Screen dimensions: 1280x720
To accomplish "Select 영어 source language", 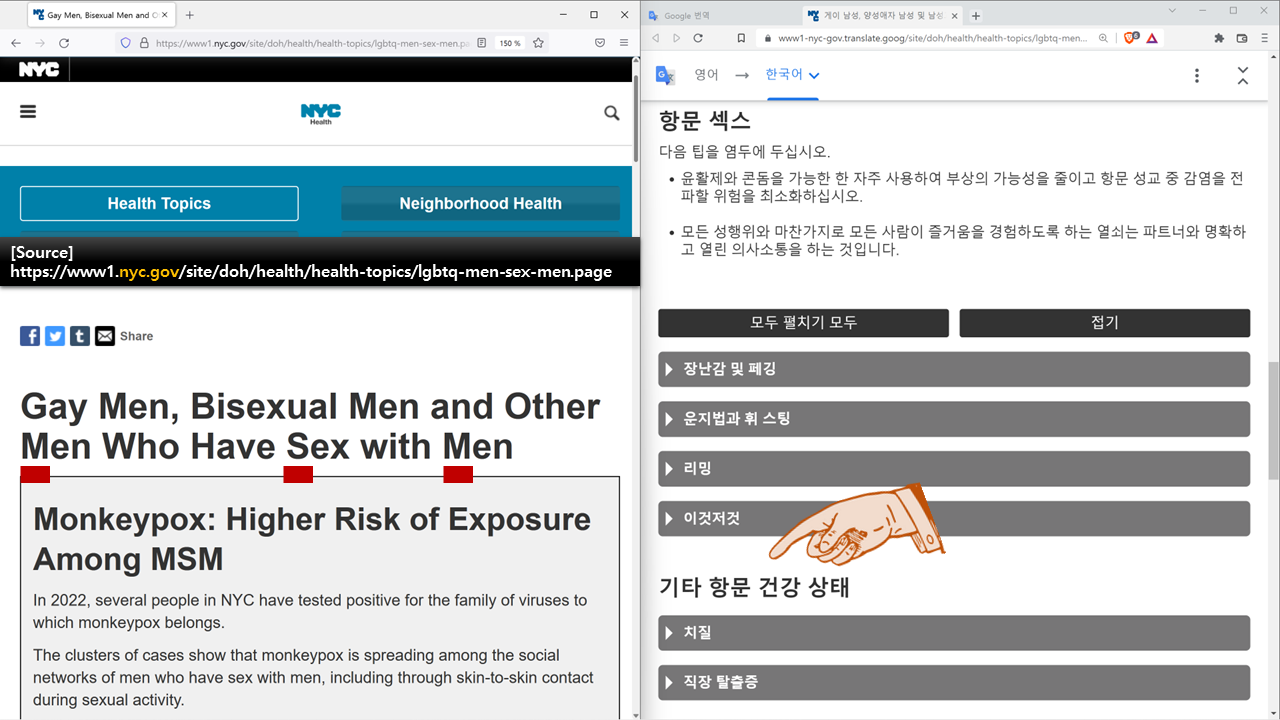I will click(x=706, y=75).
